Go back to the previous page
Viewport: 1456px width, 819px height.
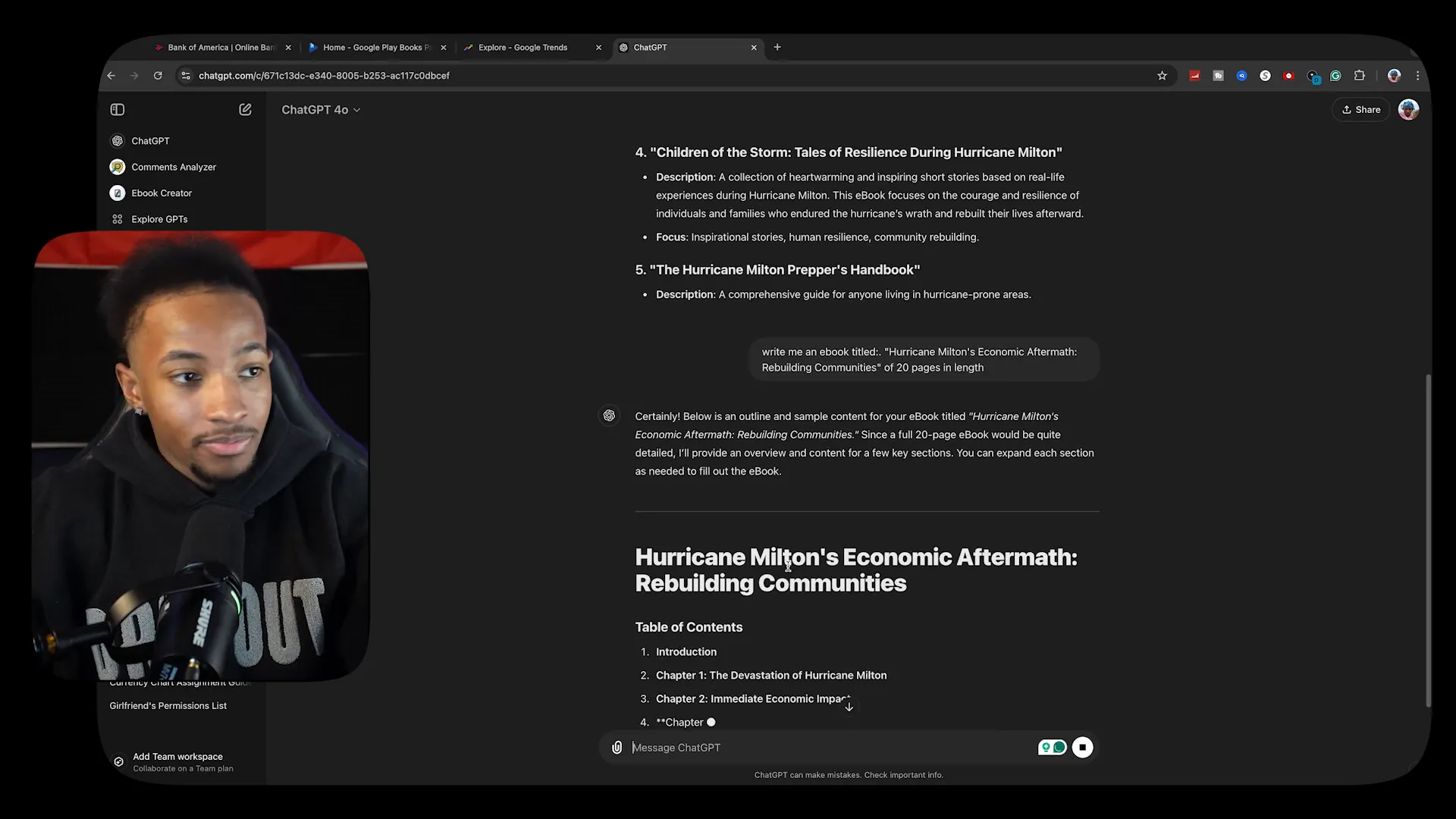pyautogui.click(x=111, y=76)
